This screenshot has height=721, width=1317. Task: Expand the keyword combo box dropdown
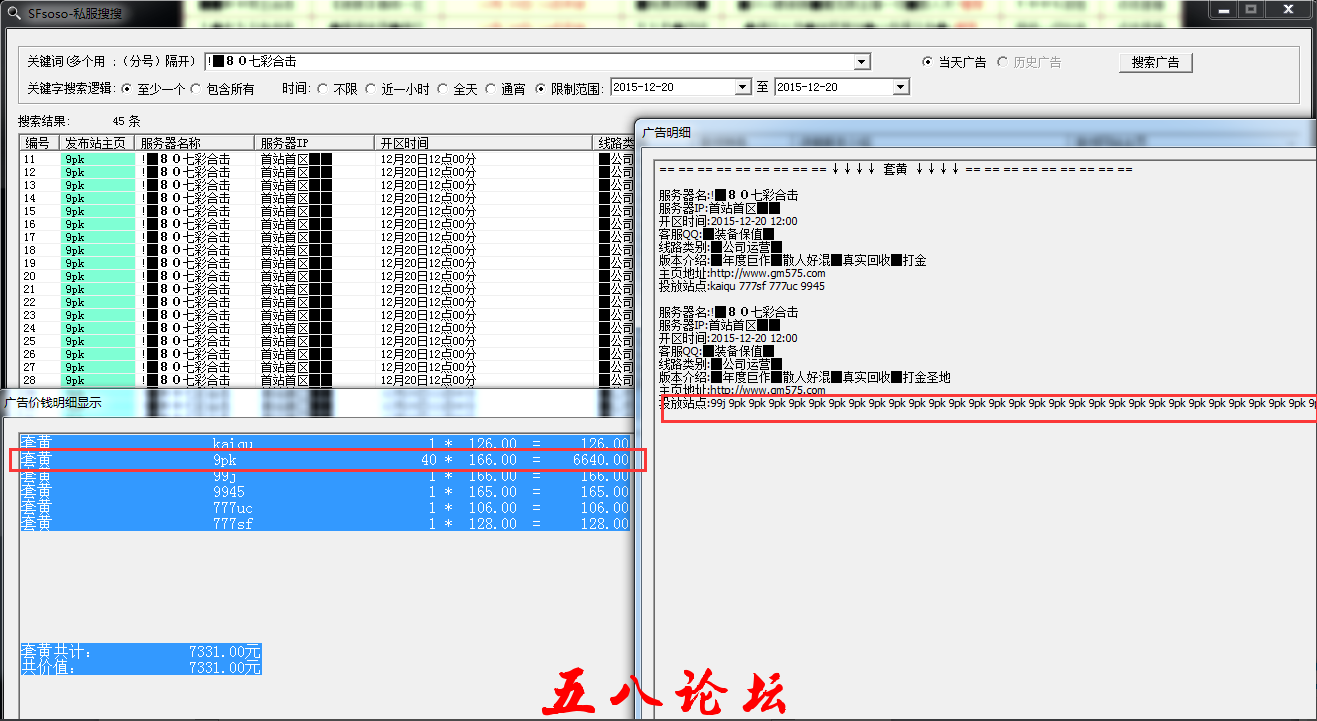[x=862, y=62]
